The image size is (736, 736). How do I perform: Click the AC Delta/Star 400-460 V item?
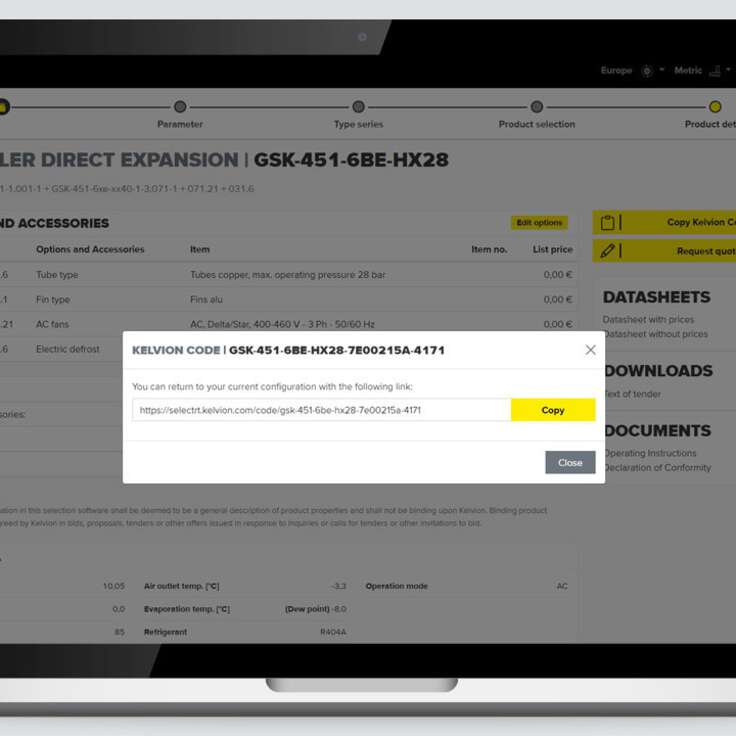[x=282, y=324]
